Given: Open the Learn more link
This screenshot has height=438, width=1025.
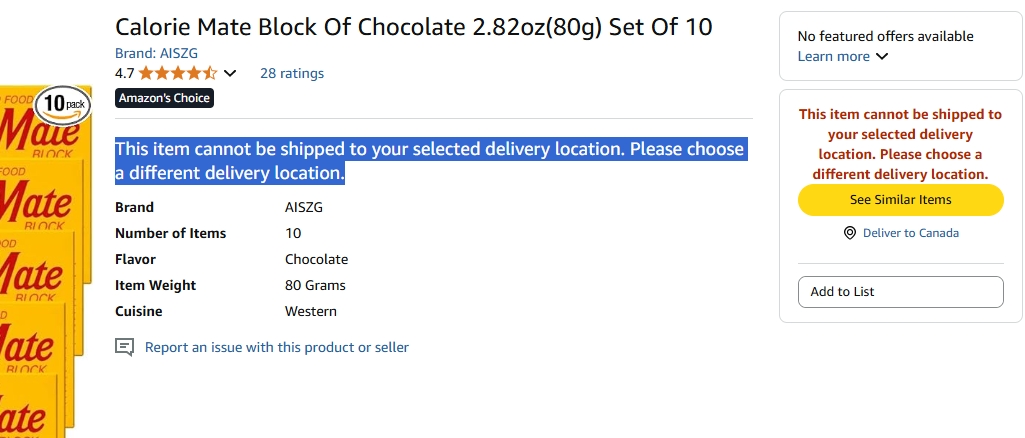Looking at the screenshot, I should coord(833,57).
